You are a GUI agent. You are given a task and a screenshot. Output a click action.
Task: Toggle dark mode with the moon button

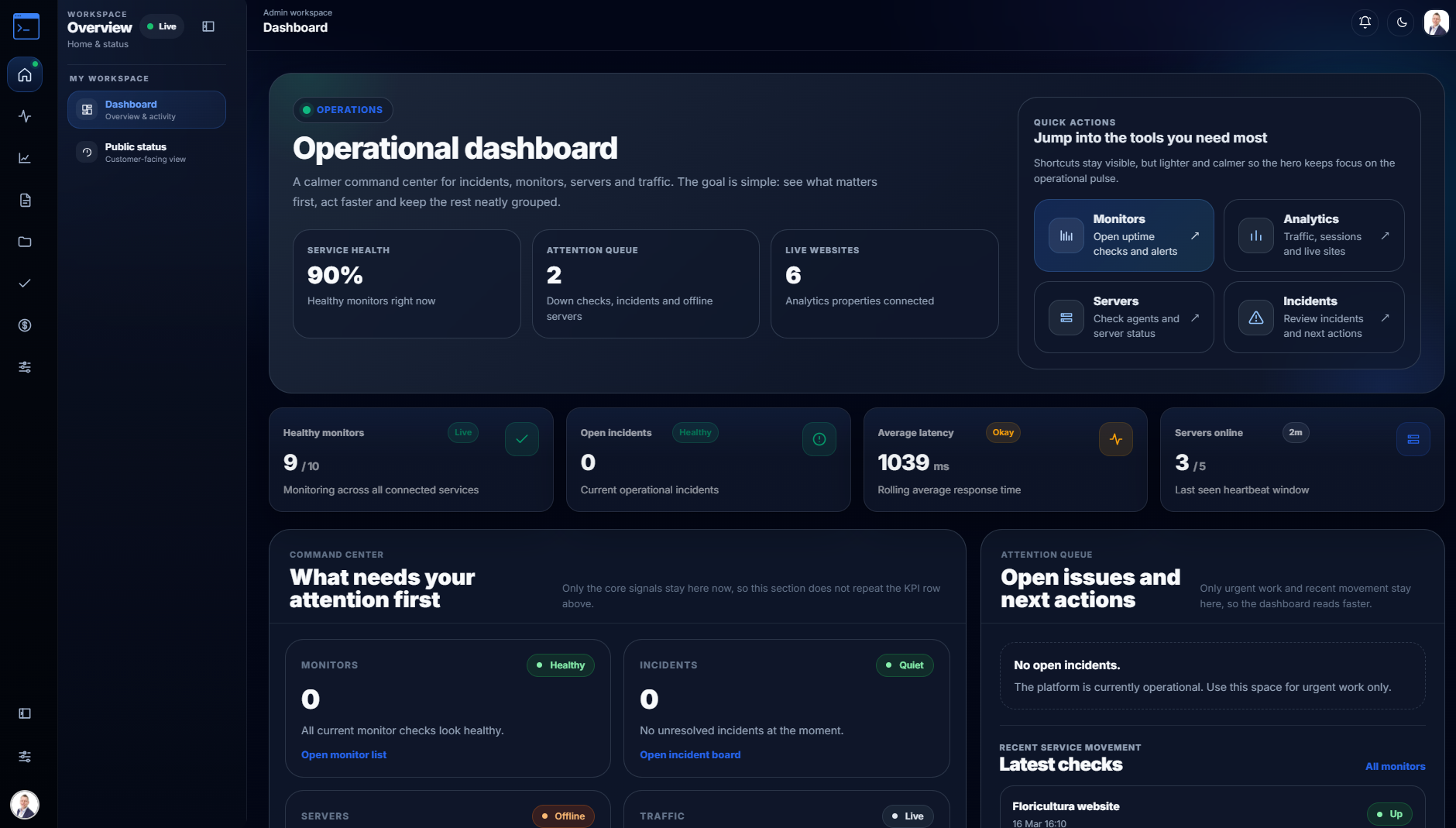(x=1400, y=22)
